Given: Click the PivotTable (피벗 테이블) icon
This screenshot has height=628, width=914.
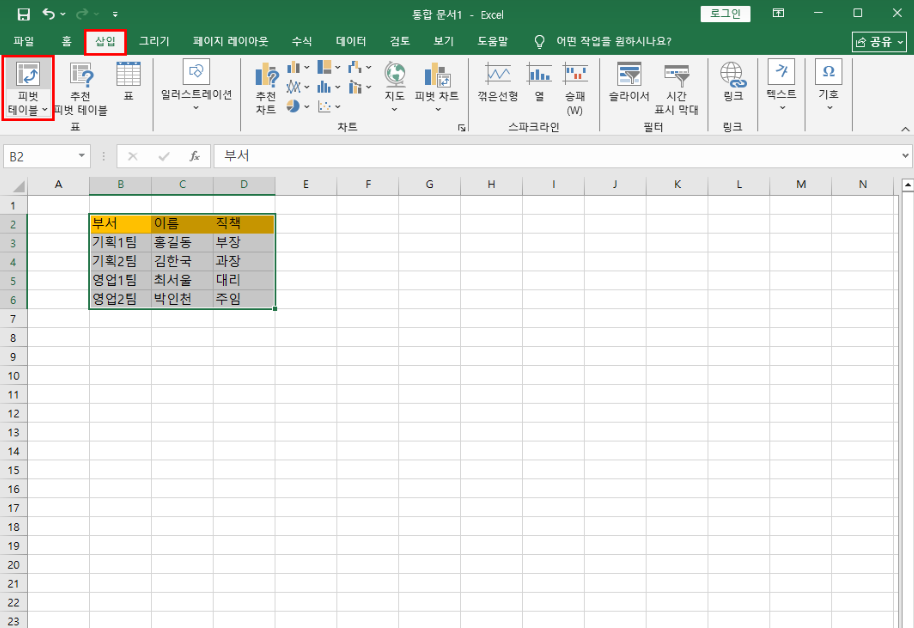Looking at the screenshot, I should point(28,75).
